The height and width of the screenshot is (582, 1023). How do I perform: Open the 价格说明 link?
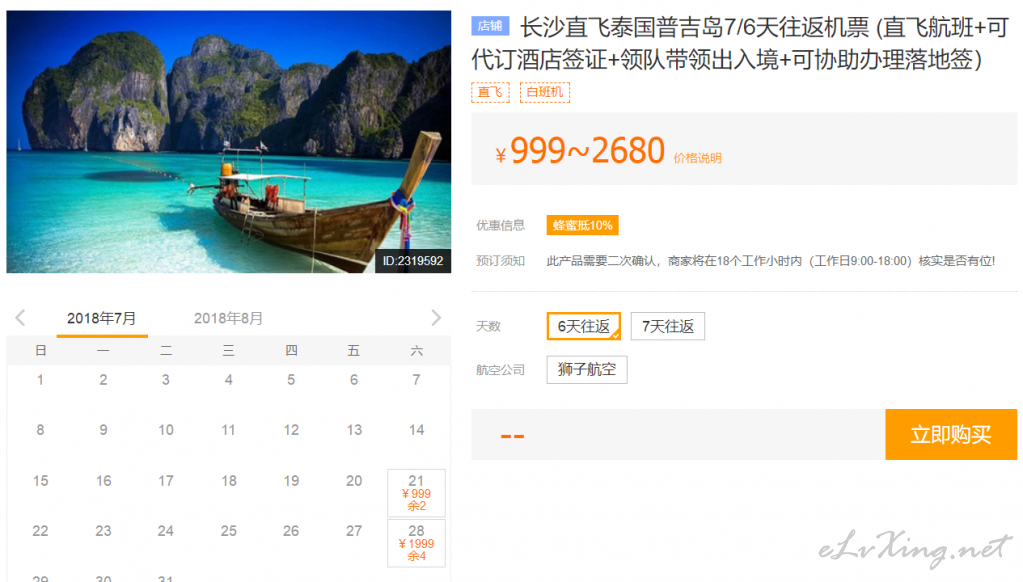[697, 159]
